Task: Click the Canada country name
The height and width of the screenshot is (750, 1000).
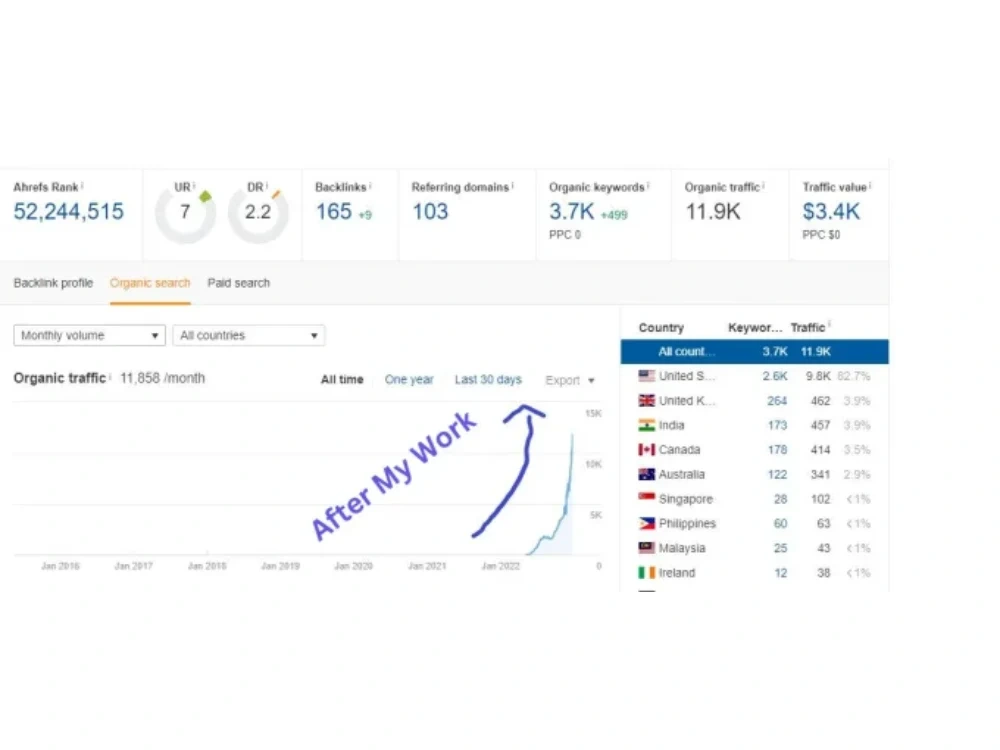Action: [x=679, y=450]
